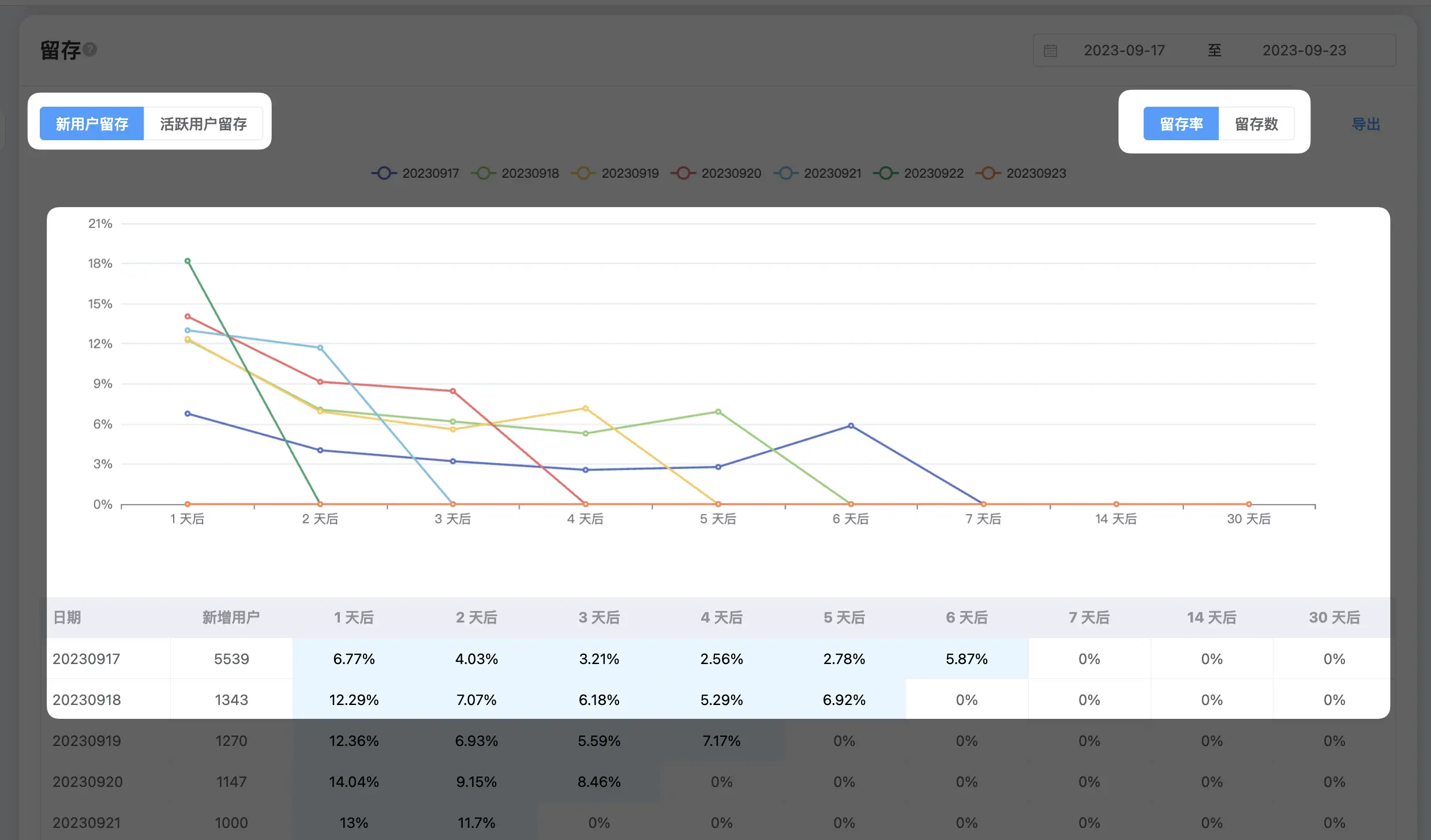
Task: Click the 1 天后 table column header
Action: [x=354, y=617]
